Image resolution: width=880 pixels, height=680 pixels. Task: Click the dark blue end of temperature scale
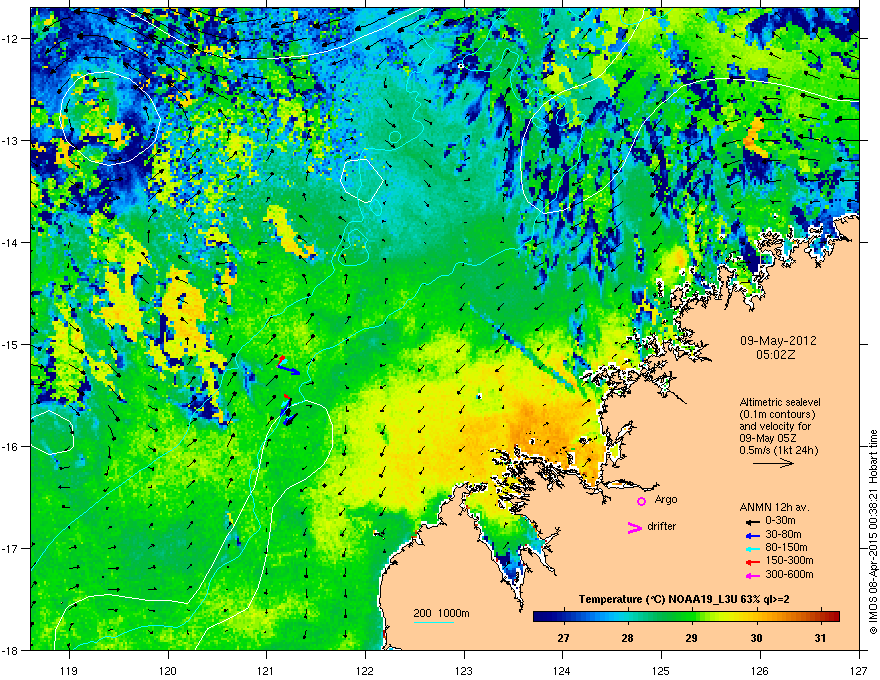(538, 617)
